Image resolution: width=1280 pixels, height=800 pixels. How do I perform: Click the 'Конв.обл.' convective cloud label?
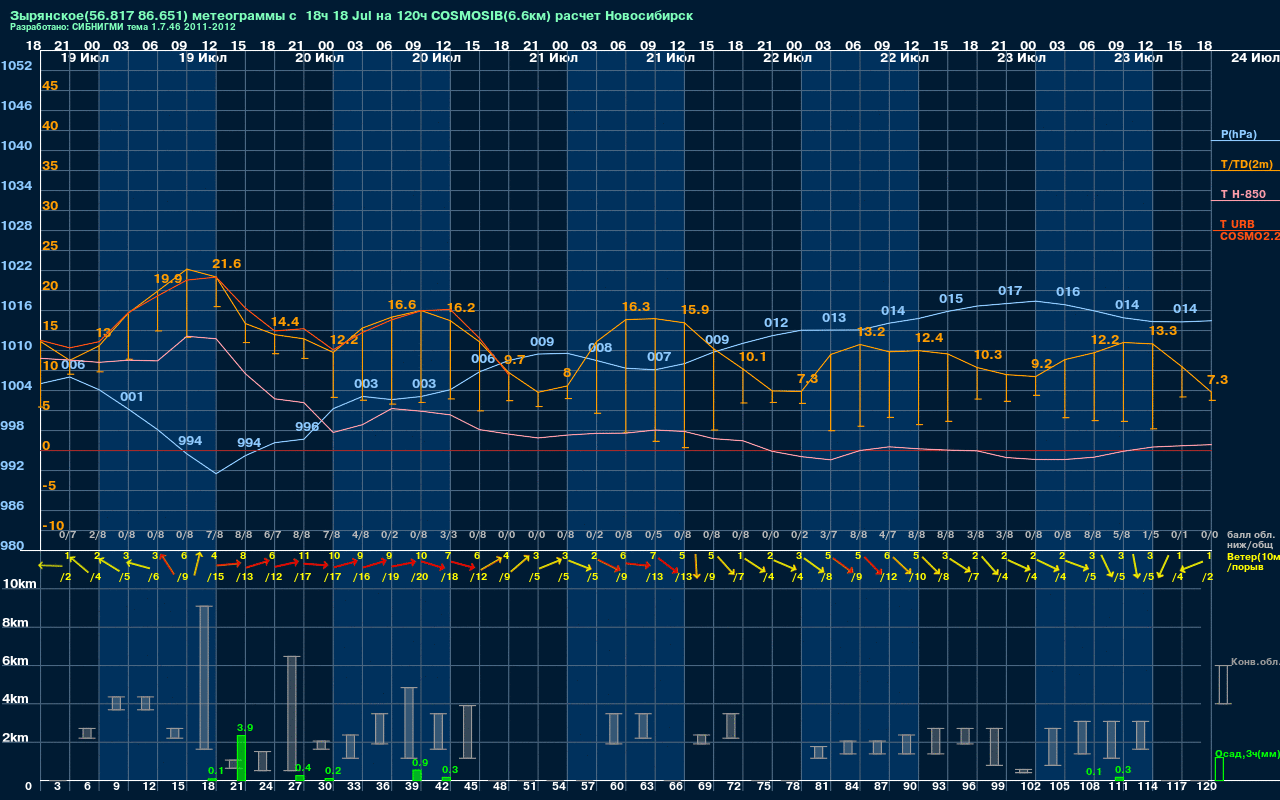coord(1255,662)
